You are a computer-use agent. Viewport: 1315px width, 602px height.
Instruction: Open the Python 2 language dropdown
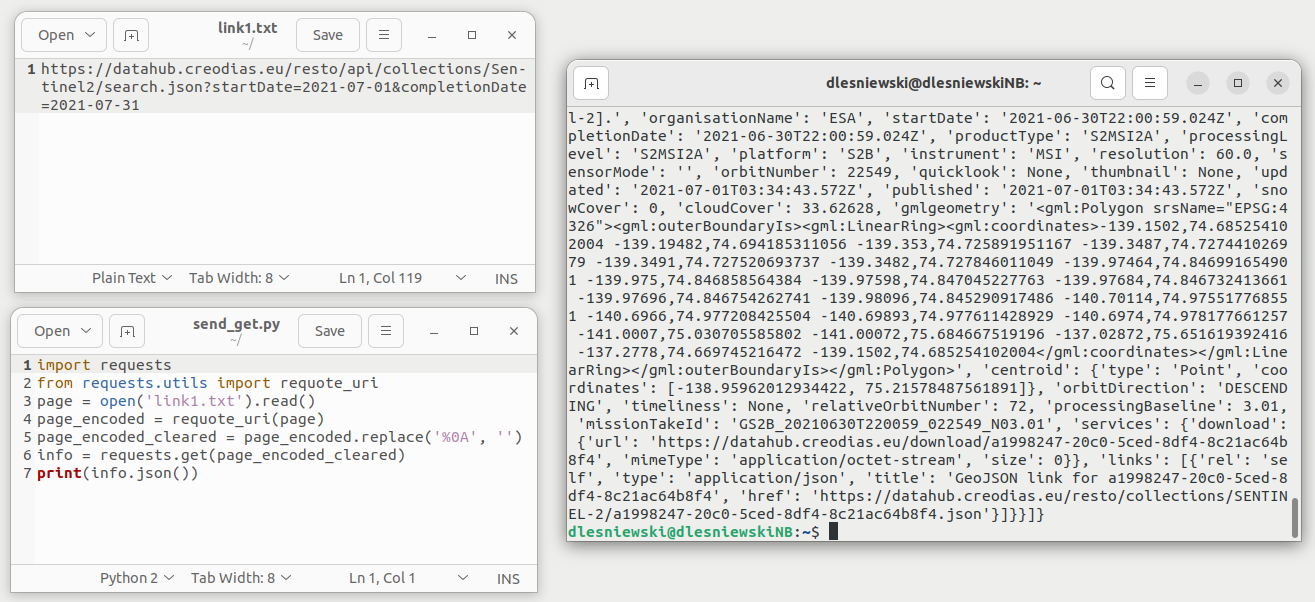[x=137, y=578]
